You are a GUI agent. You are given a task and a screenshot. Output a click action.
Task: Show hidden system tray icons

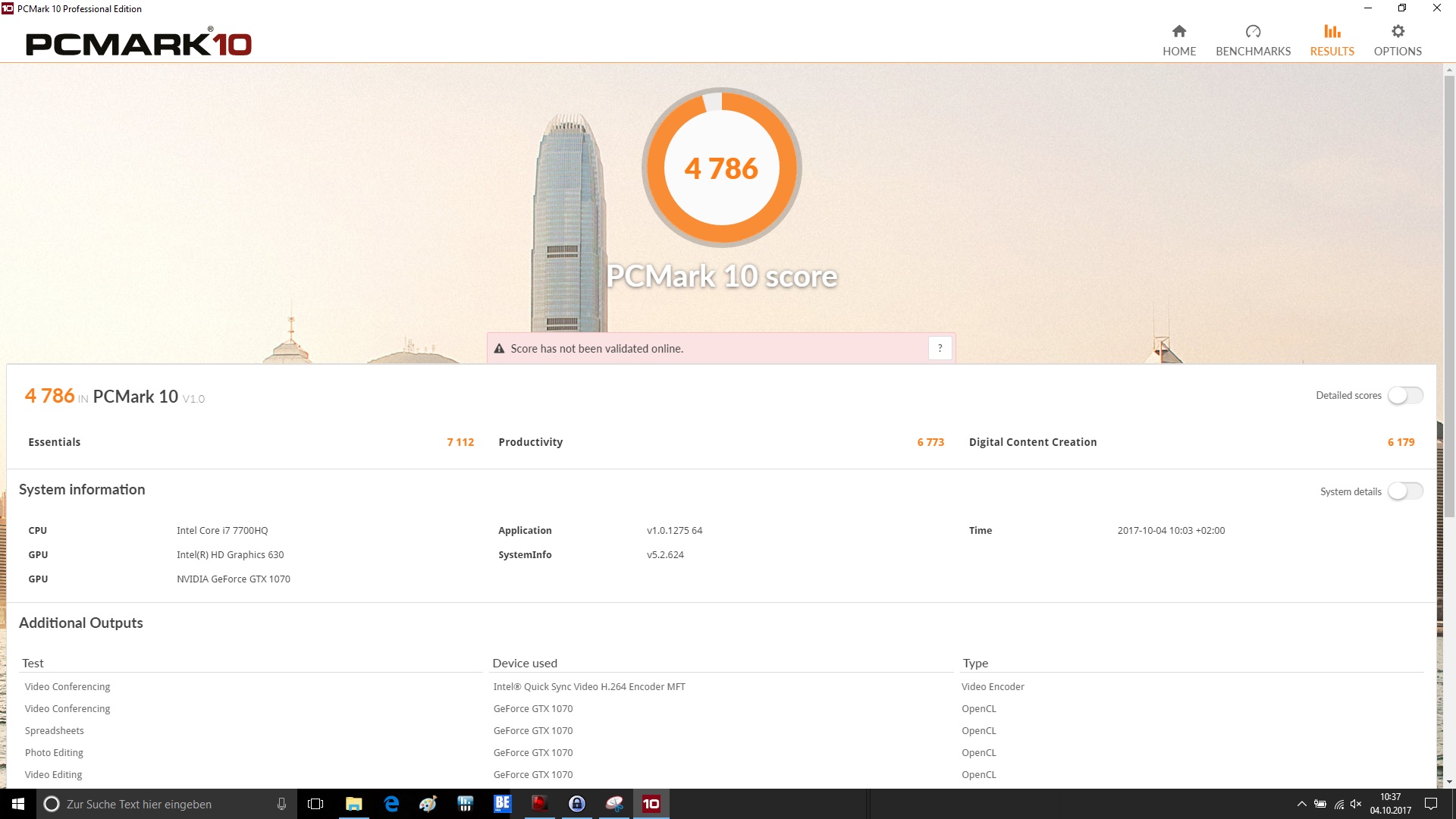coord(1301,804)
